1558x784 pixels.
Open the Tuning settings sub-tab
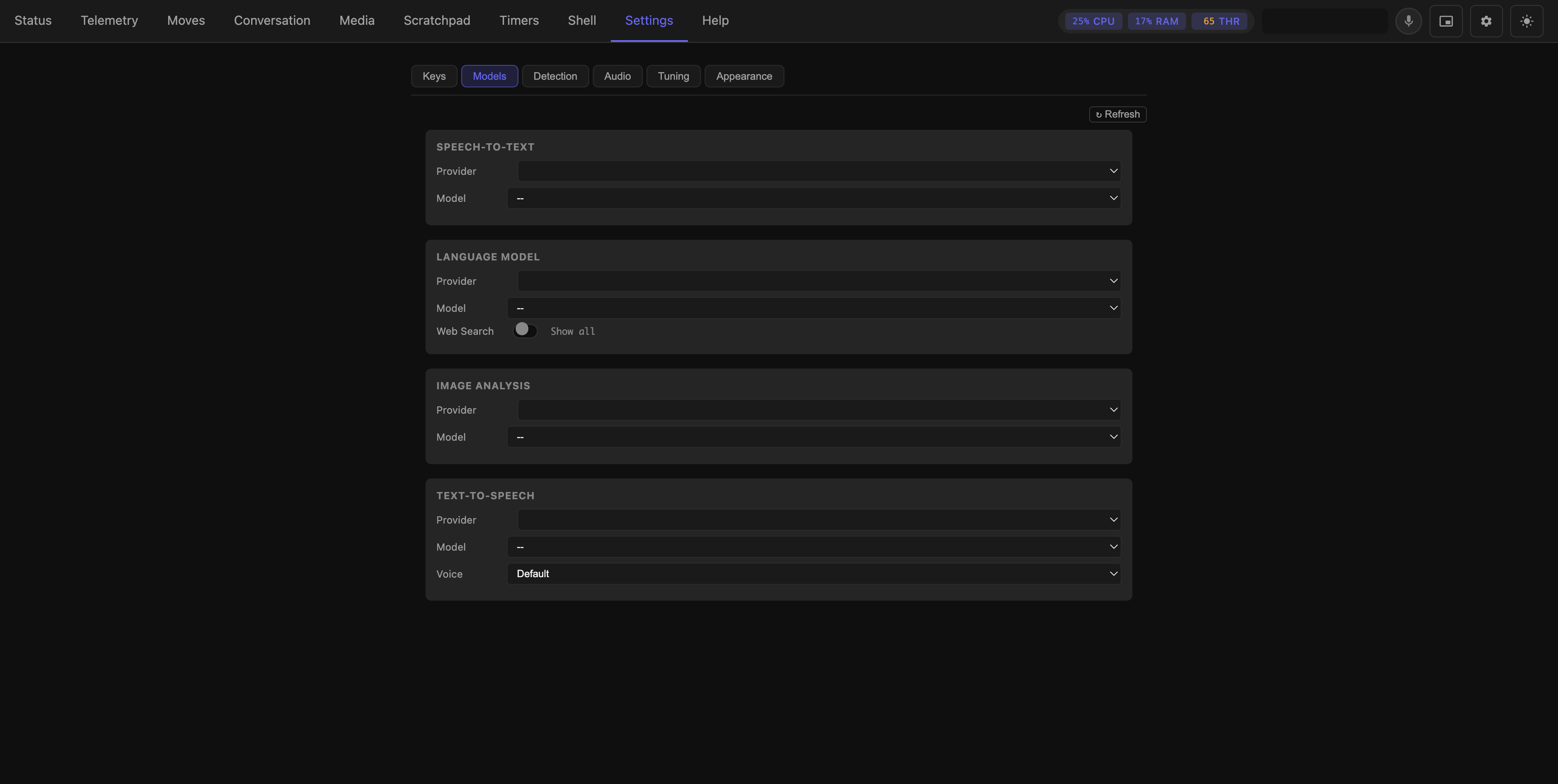(673, 76)
